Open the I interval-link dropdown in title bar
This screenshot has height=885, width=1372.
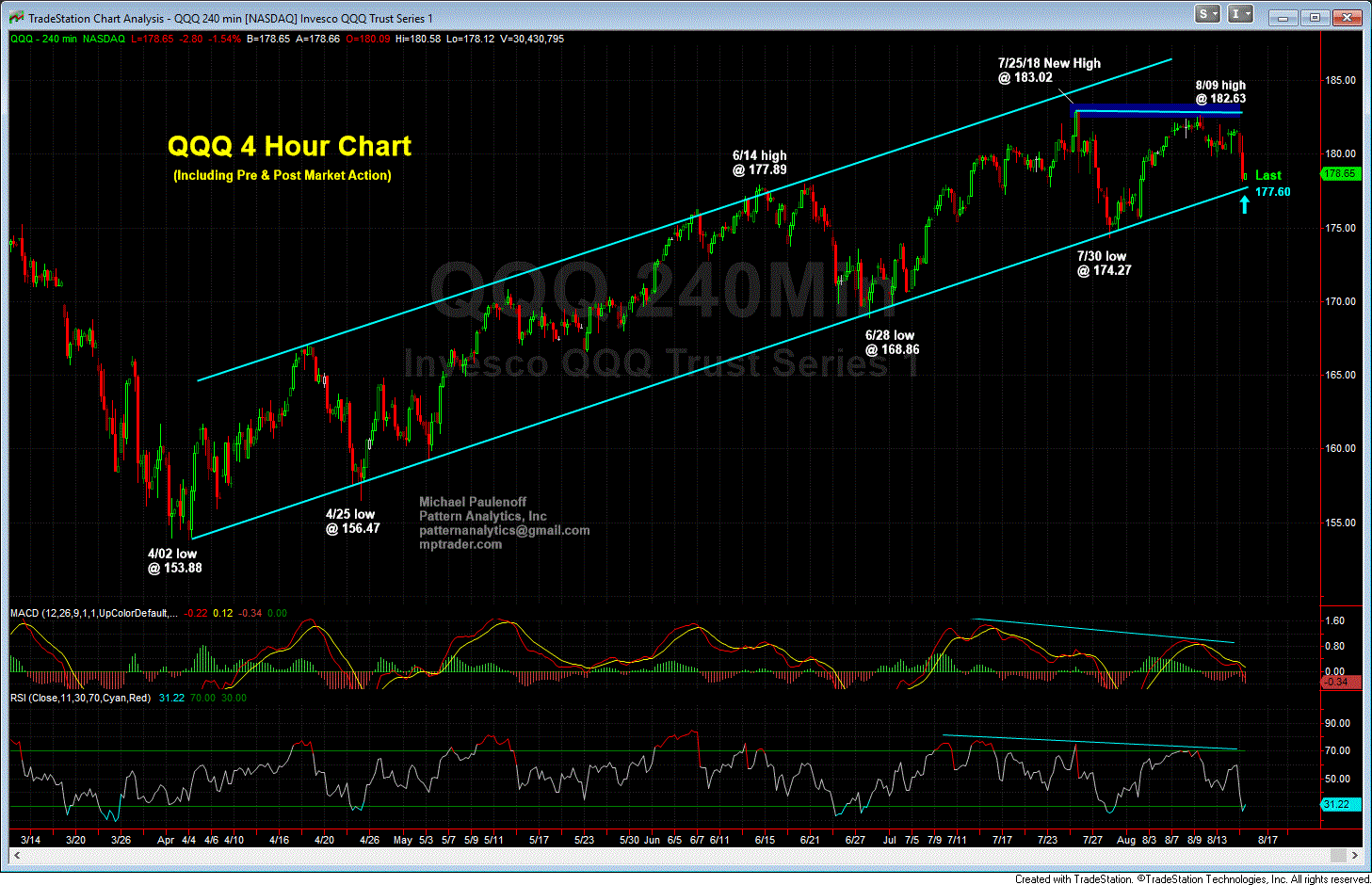(1242, 14)
